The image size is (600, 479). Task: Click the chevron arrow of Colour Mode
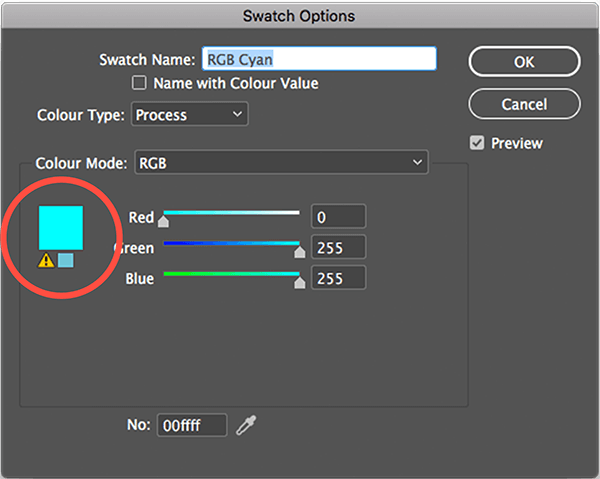[x=417, y=163]
